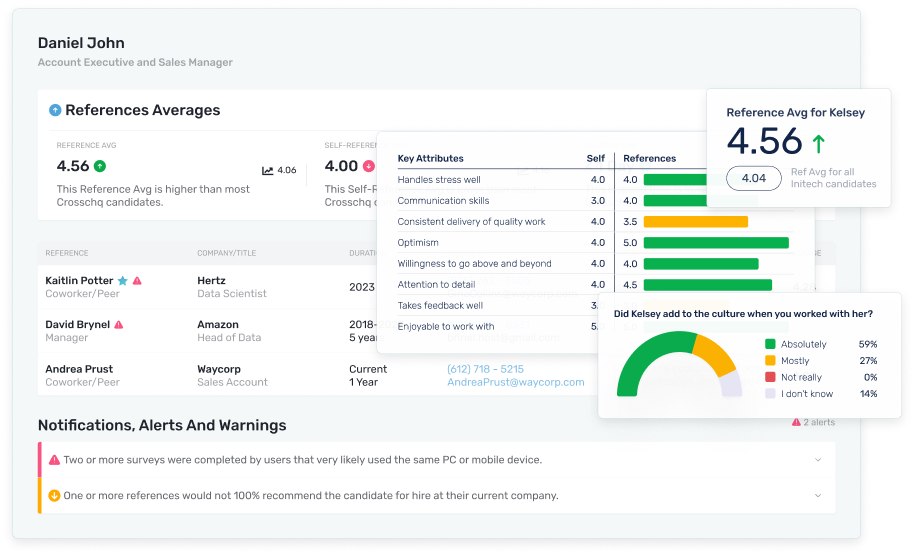
Task: Open the AndreaPrust@waycorp.com email link
Action: tap(515, 382)
